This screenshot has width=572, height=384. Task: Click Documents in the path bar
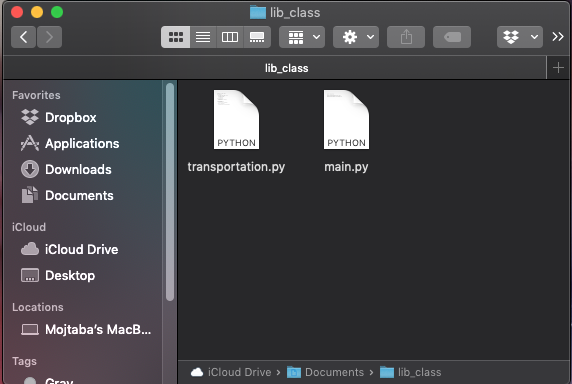click(325, 372)
